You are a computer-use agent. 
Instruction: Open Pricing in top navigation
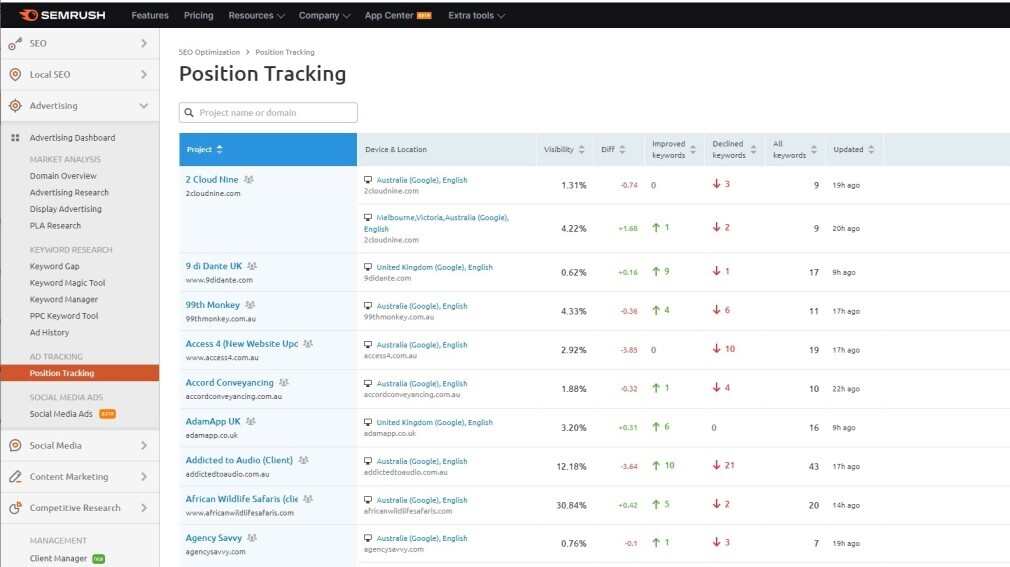(x=198, y=15)
